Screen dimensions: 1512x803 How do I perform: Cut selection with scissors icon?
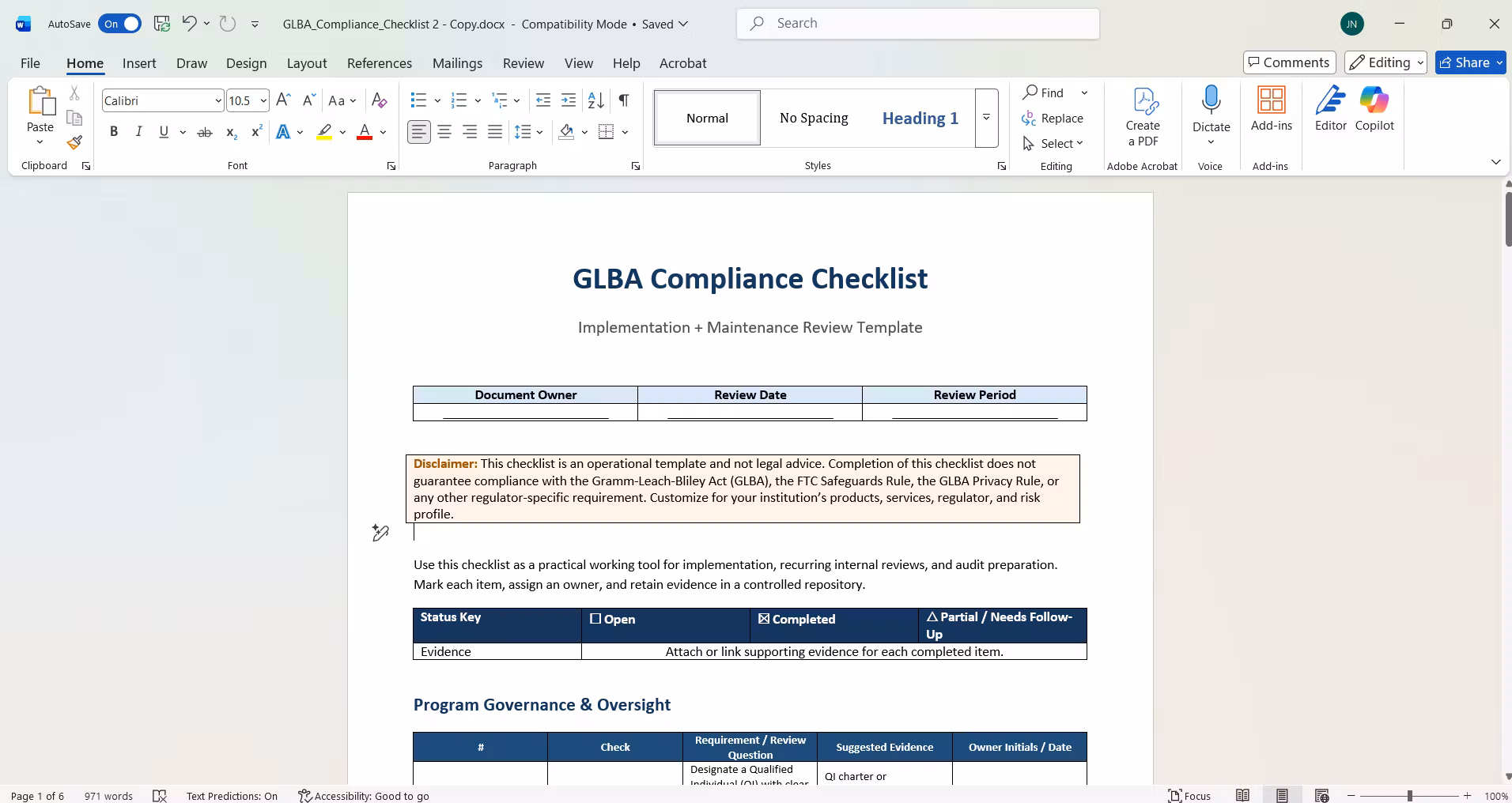[x=74, y=93]
